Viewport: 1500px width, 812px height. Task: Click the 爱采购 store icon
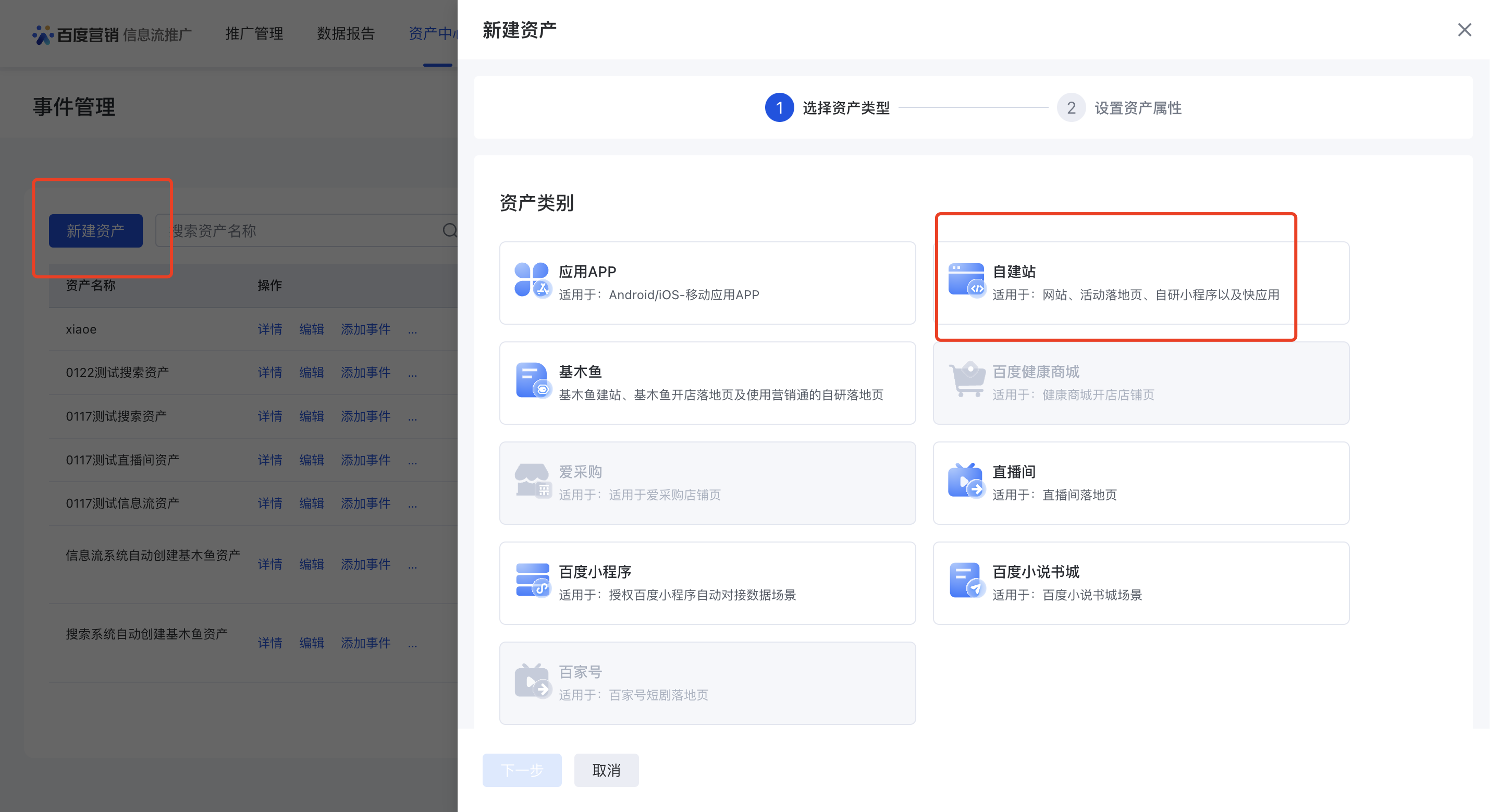pyautogui.click(x=532, y=480)
